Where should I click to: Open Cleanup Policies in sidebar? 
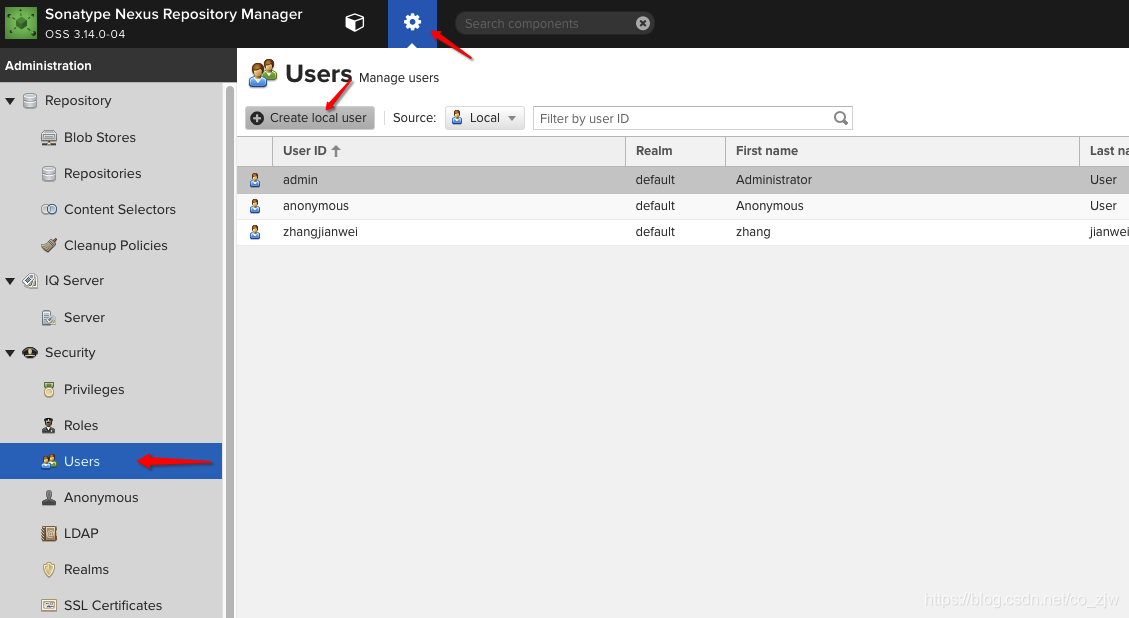coord(111,246)
